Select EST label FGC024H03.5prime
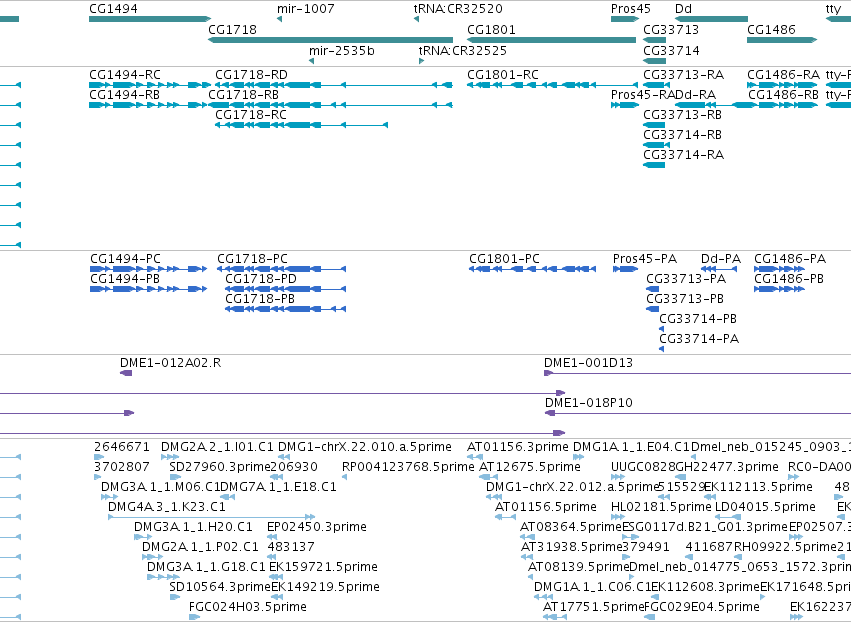The image size is (851, 622). [x=247, y=607]
